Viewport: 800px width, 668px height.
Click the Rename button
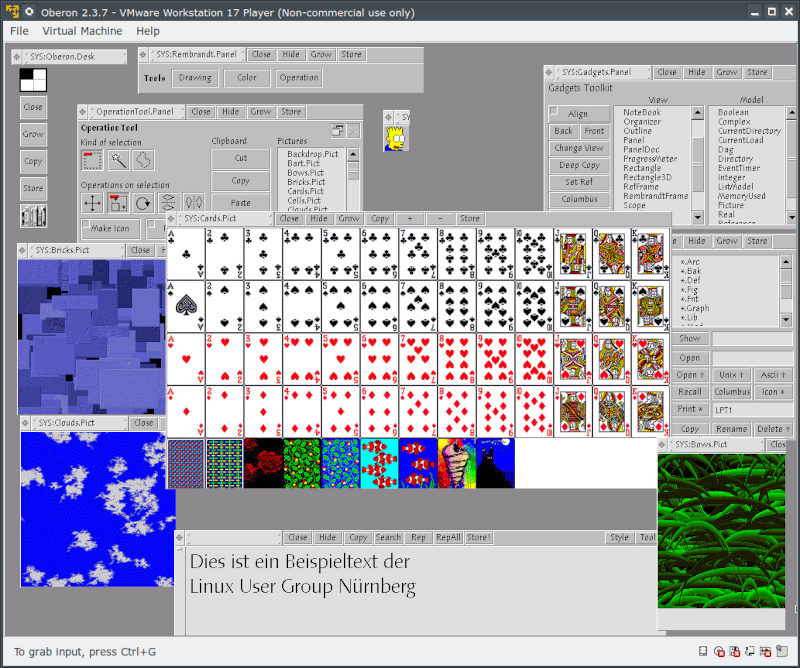731,429
